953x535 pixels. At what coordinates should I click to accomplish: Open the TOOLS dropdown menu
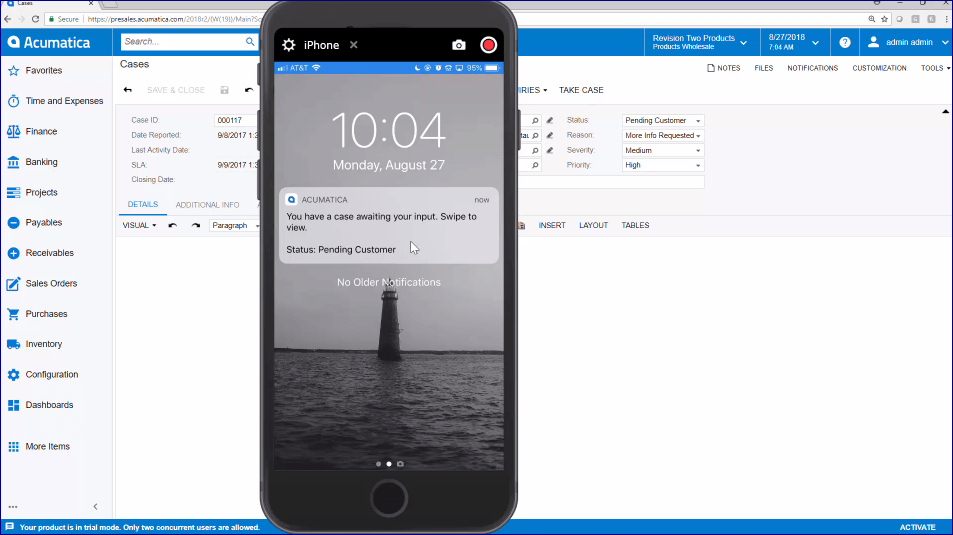935,68
